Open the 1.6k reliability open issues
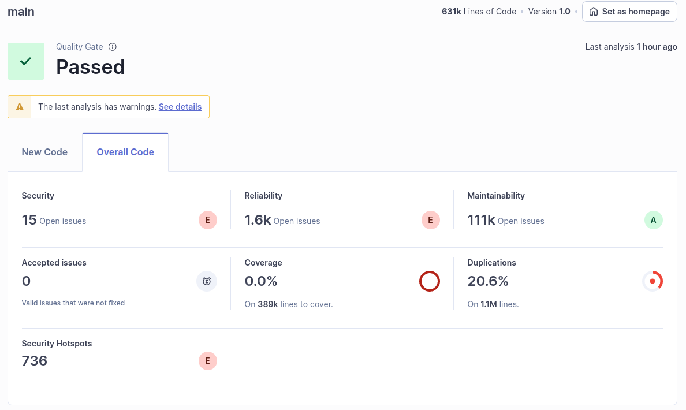This screenshot has width=686, height=410. (x=258, y=220)
